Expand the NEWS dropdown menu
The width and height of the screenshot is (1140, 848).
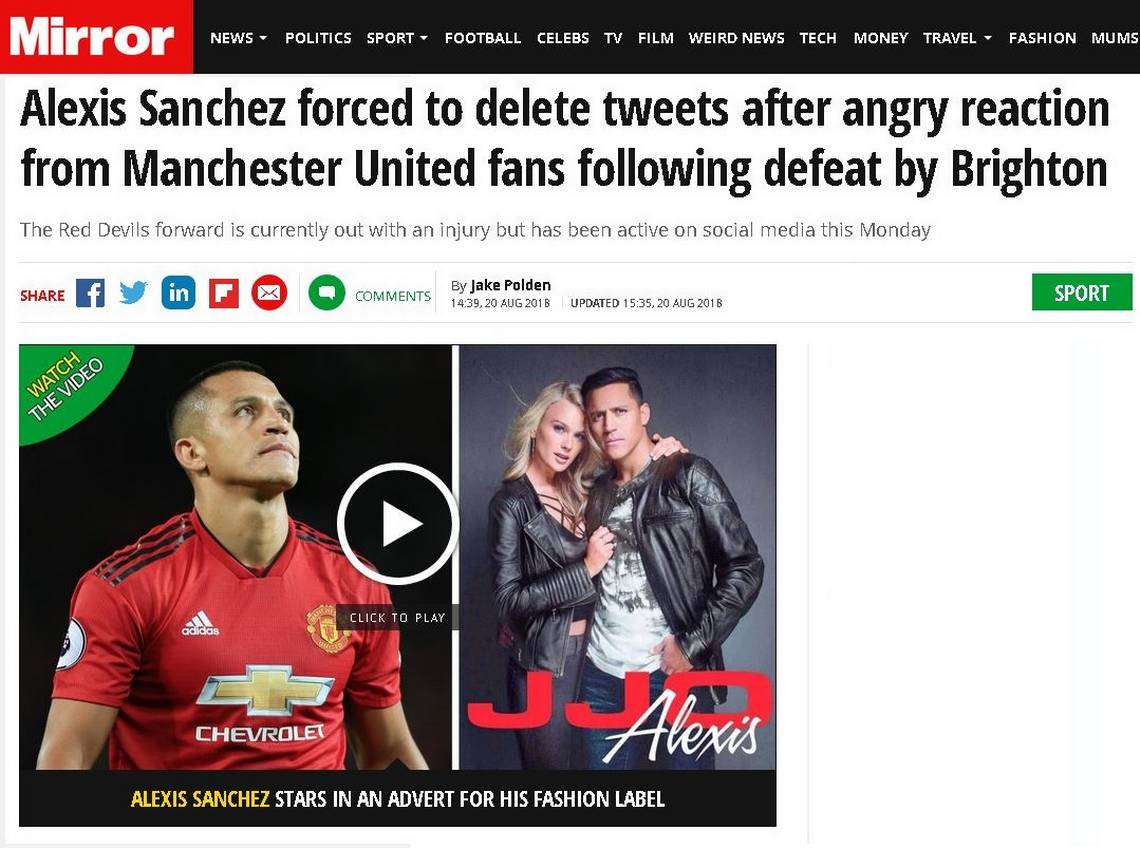tap(238, 38)
